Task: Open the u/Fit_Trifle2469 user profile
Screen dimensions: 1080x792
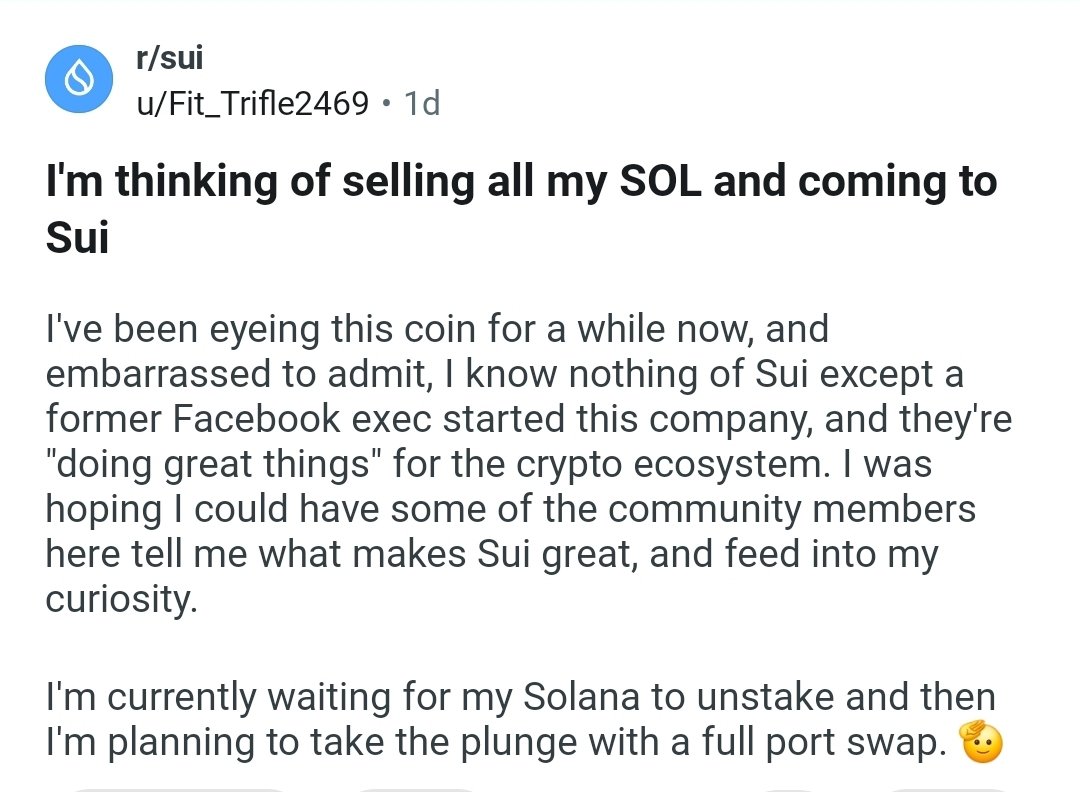Action: (253, 104)
